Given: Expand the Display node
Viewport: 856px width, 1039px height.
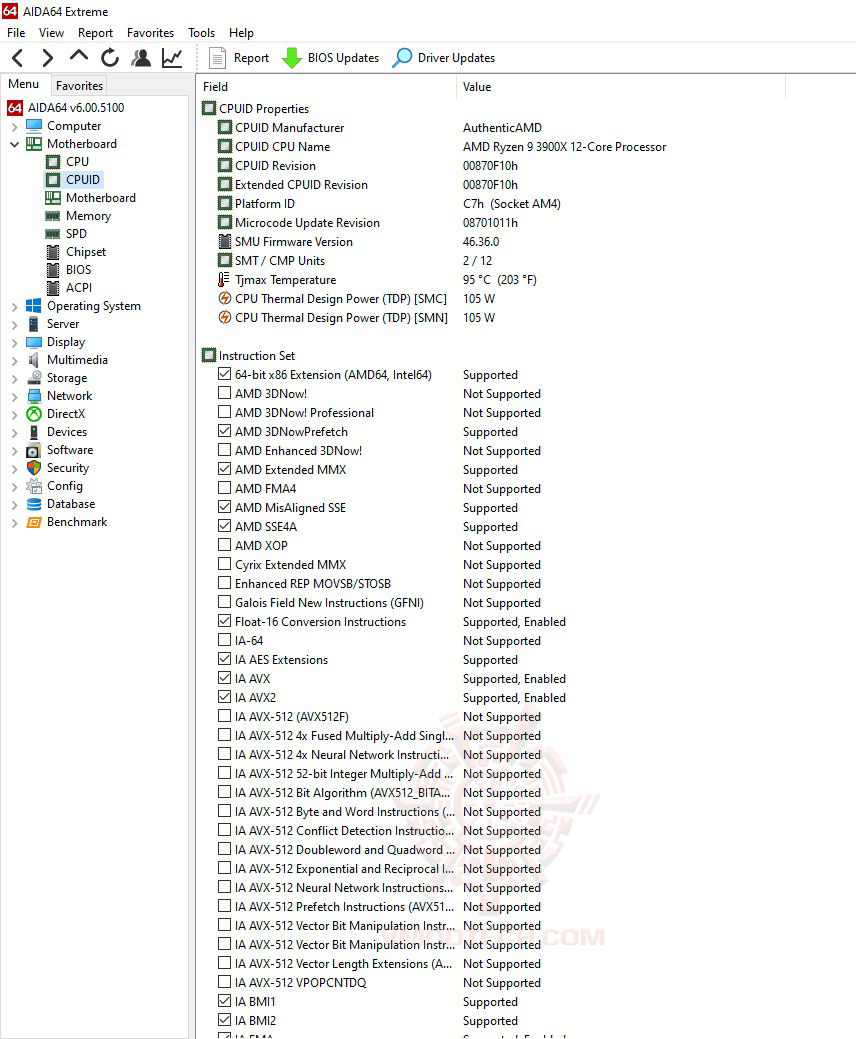Looking at the screenshot, I should (x=15, y=342).
